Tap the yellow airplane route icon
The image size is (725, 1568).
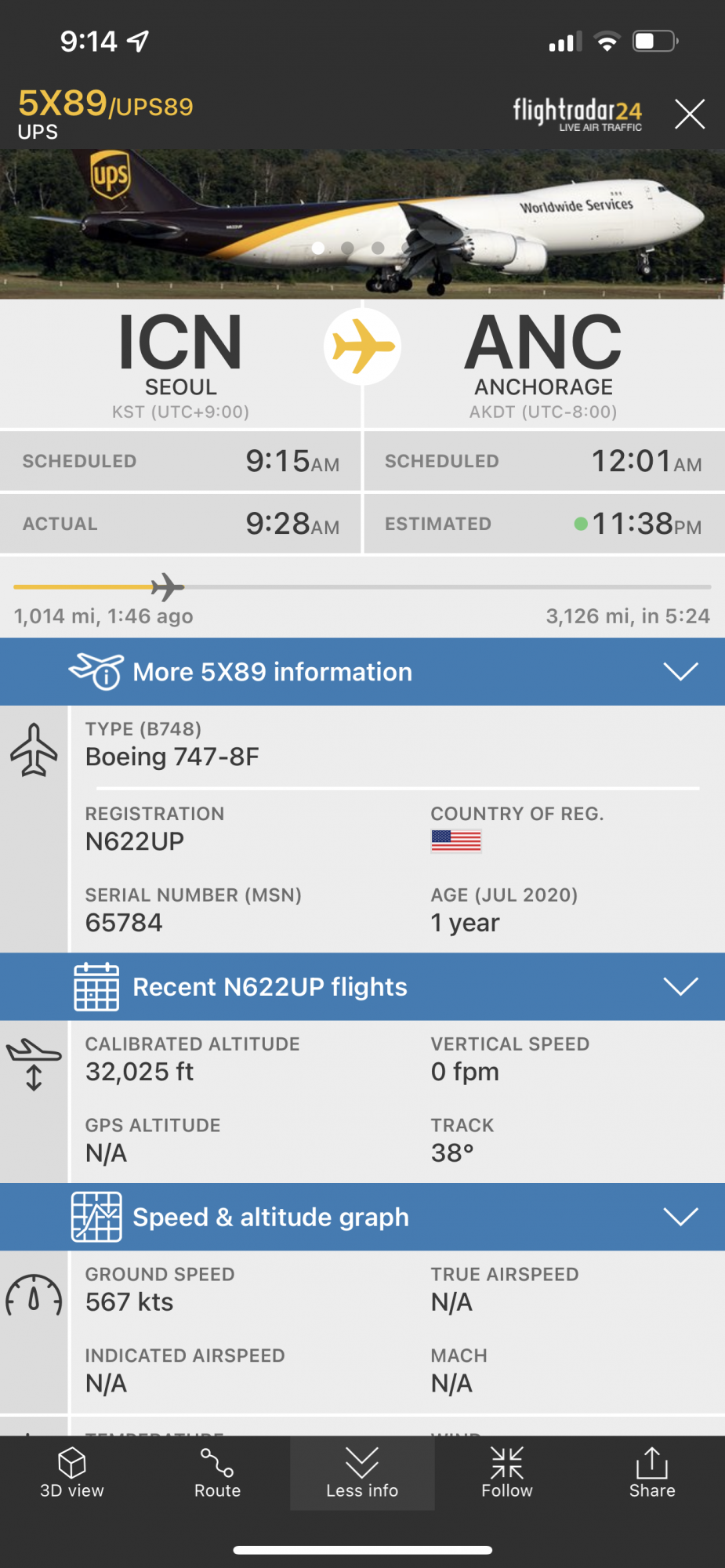362,347
